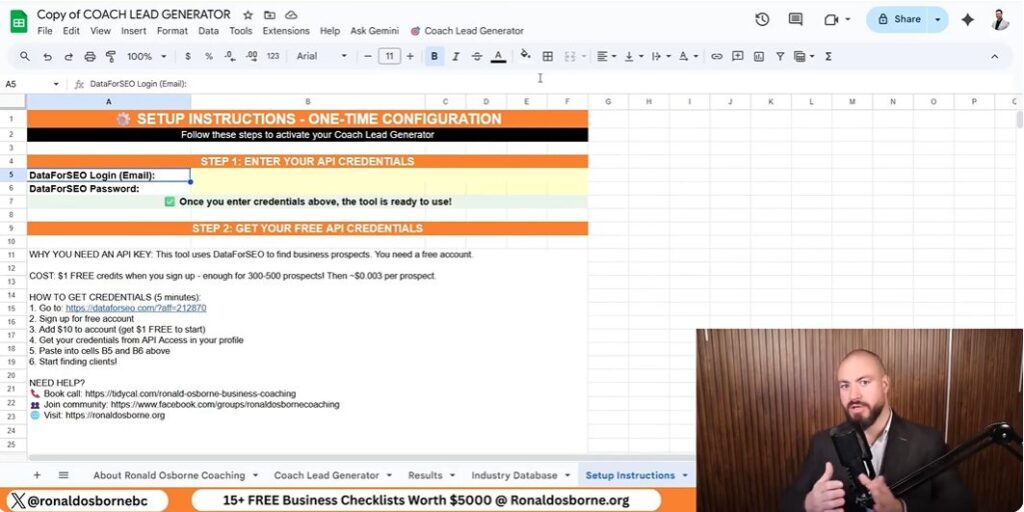Open the fill color picker

[526, 56]
